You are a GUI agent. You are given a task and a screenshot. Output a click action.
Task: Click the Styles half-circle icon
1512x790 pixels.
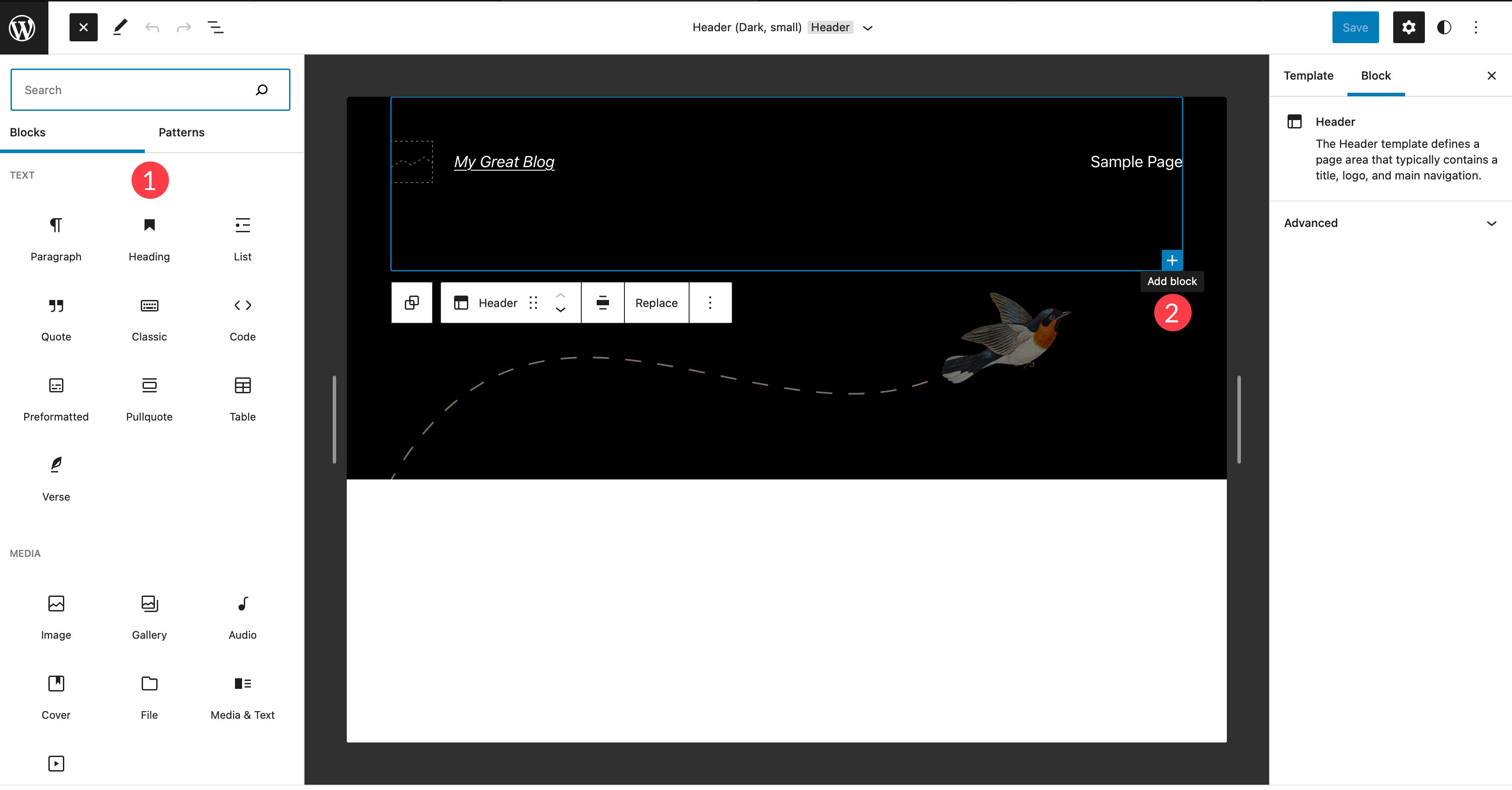coord(1444,27)
